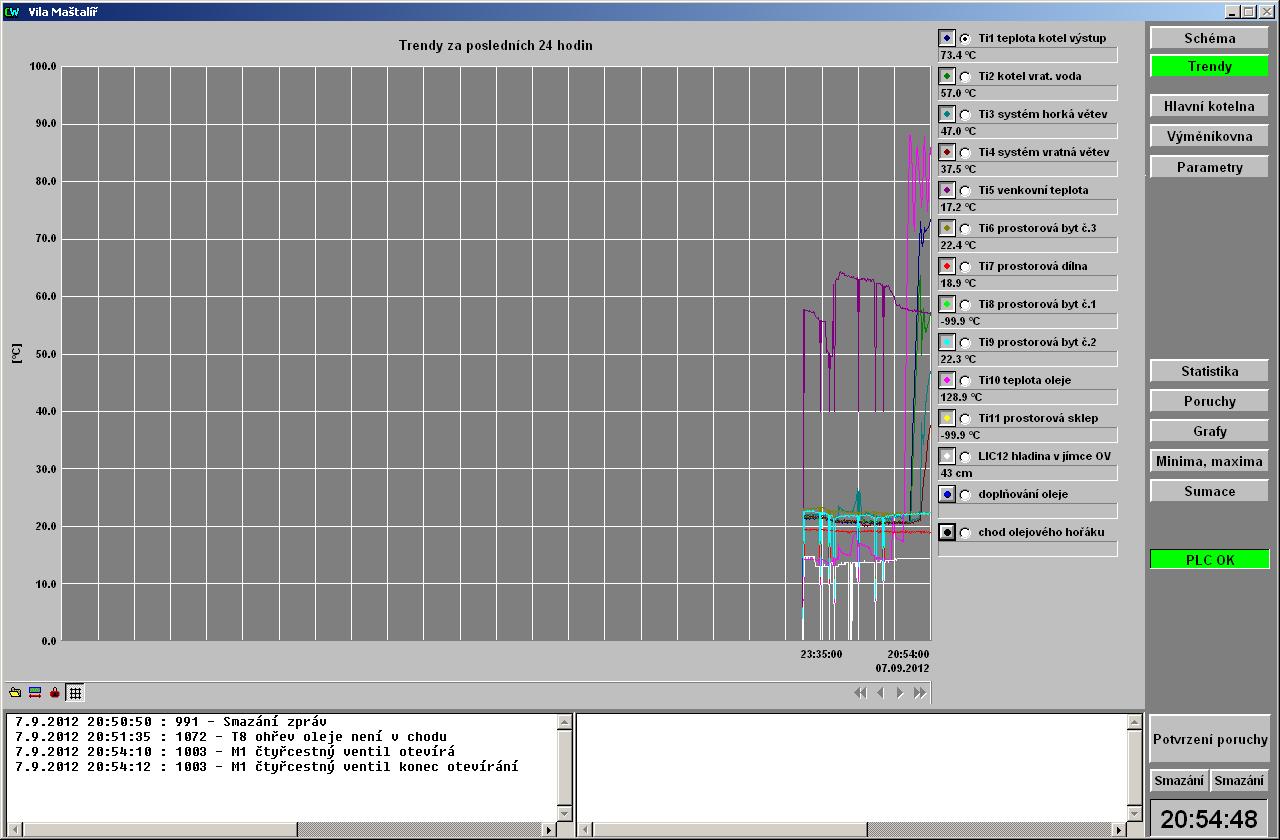Click the axis range settings icon
This screenshot has width=1280, height=840.
(x=35, y=692)
